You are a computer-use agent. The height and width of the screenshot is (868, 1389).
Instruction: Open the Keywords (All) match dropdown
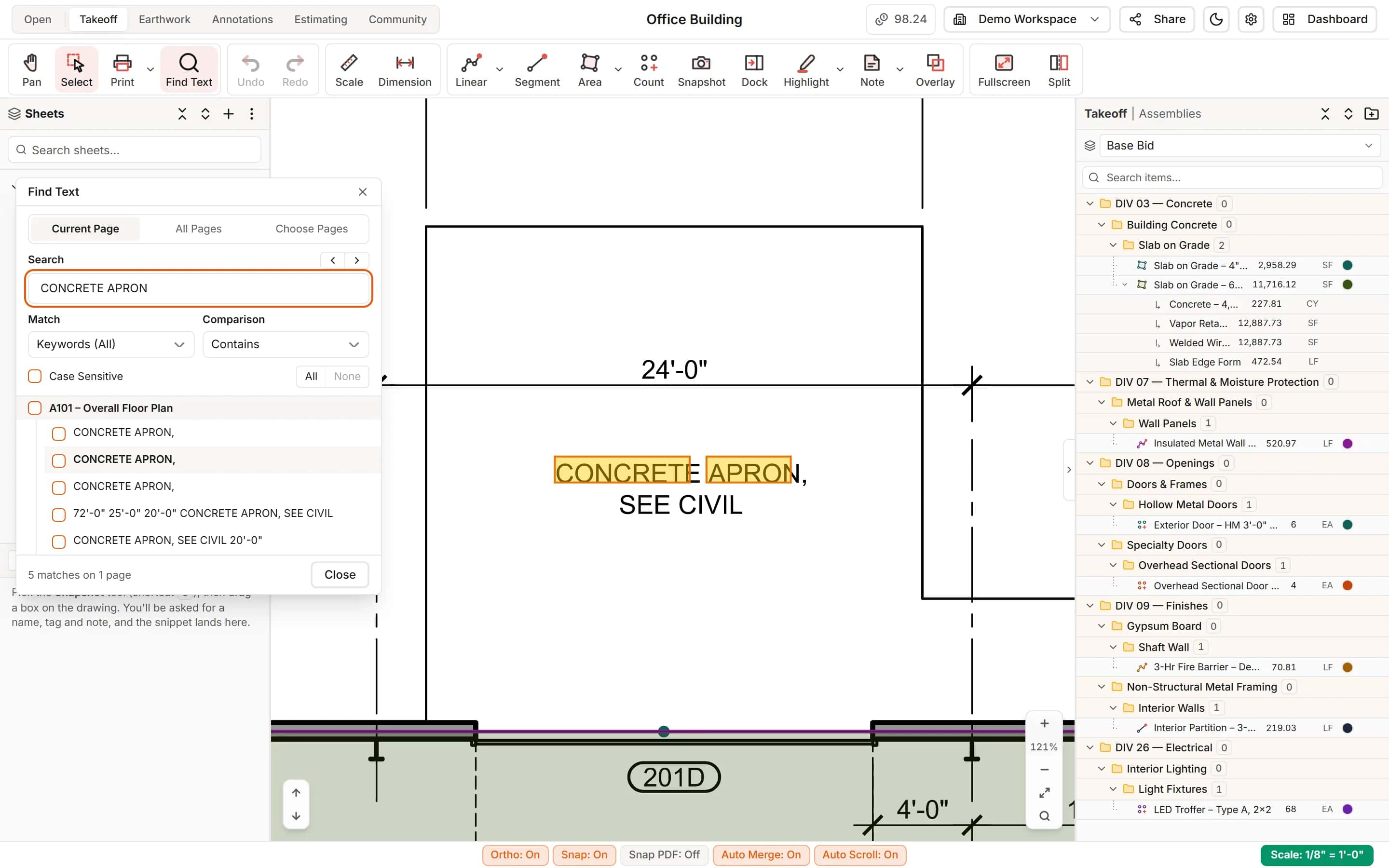tap(111, 344)
